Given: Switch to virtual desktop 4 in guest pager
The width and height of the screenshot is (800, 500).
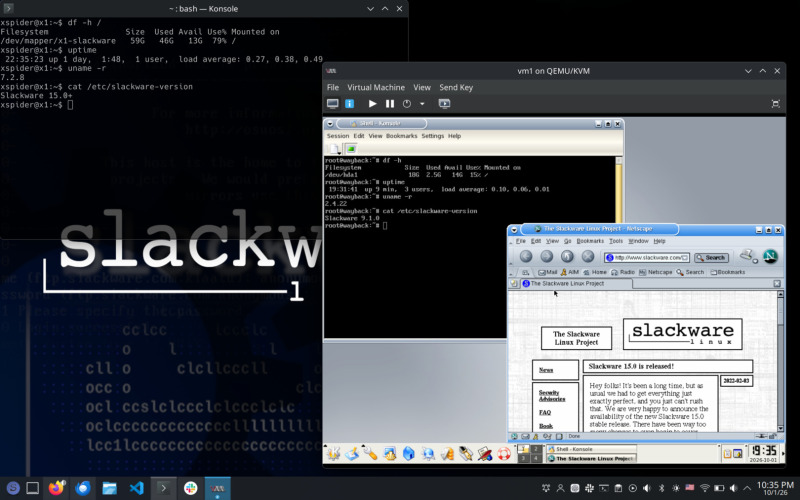Looking at the screenshot, I should [536, 458].
